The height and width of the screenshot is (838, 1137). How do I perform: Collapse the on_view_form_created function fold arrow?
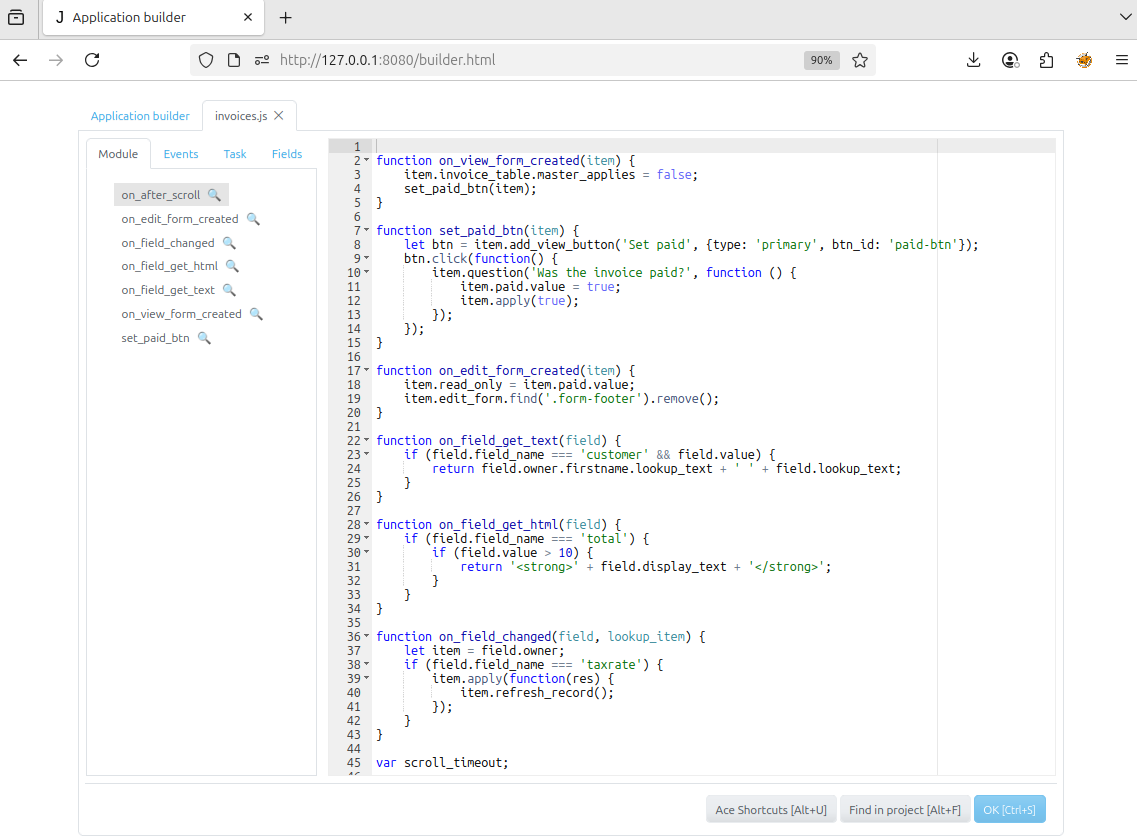366,160
